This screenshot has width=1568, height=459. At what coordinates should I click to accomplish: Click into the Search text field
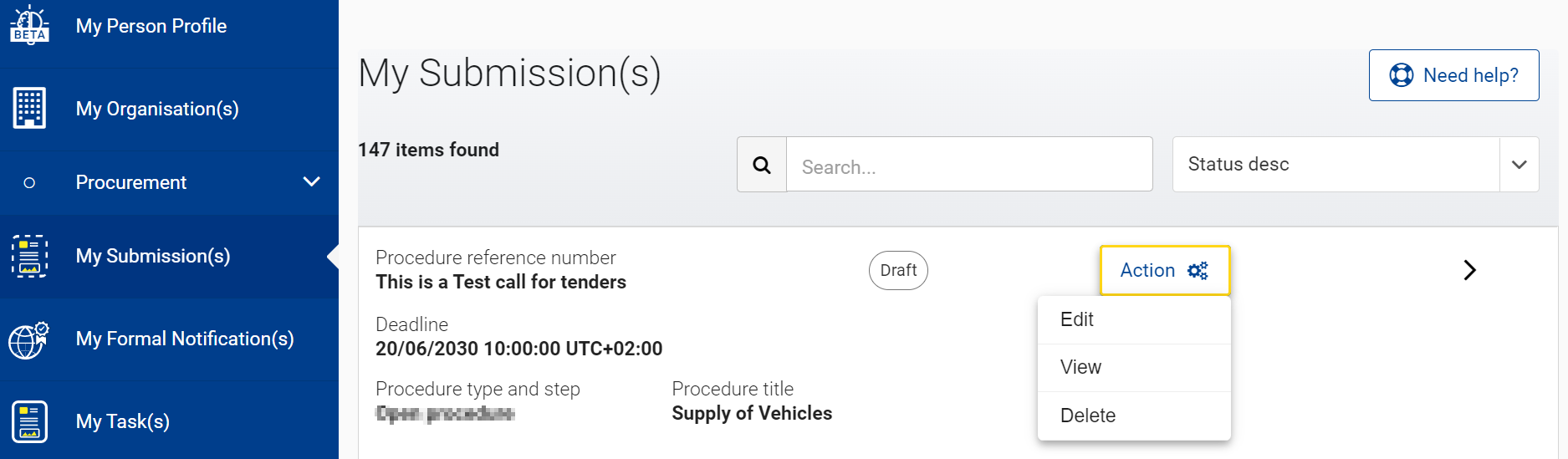[x=969, y=165]
